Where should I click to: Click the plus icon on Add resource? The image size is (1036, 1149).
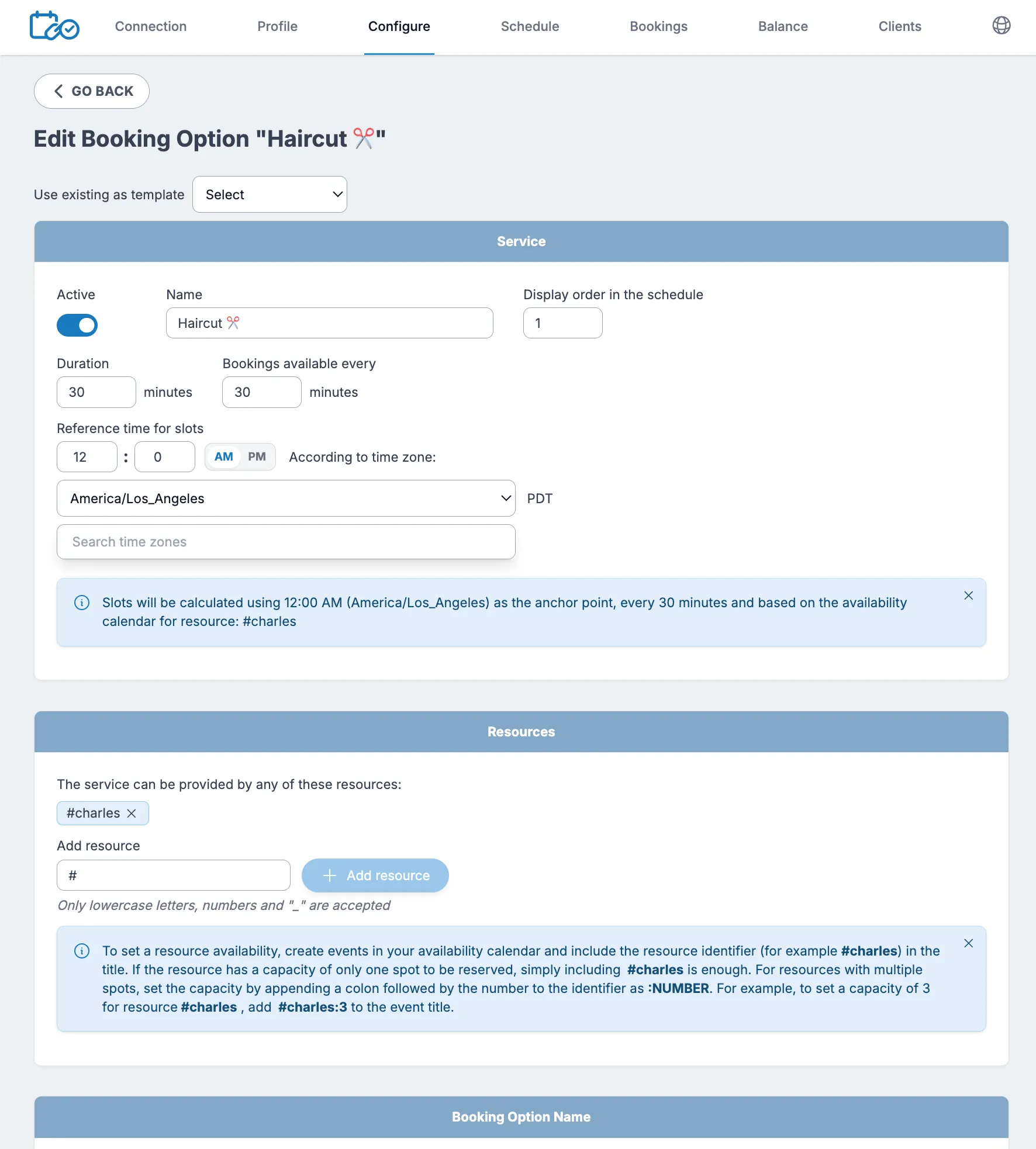pos(329,875)
